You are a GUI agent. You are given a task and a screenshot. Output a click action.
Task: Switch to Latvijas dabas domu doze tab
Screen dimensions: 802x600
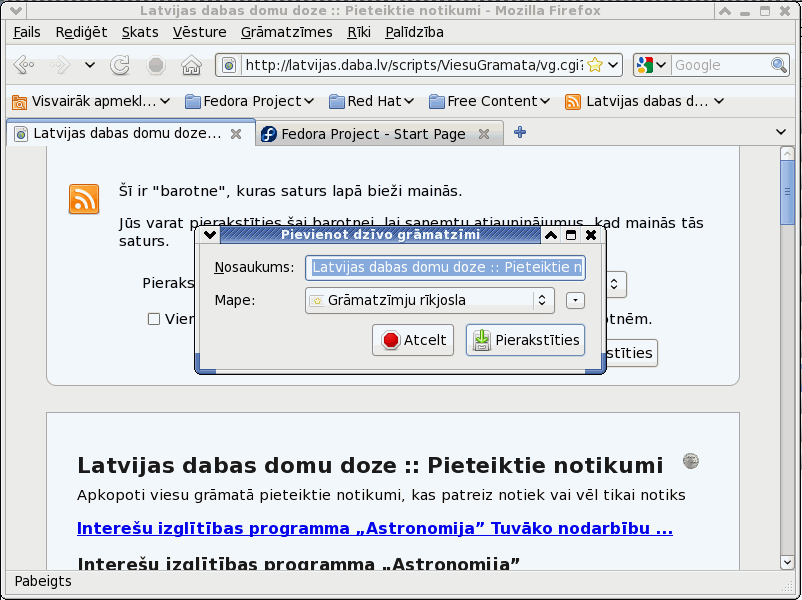click(x=127, y=134)
